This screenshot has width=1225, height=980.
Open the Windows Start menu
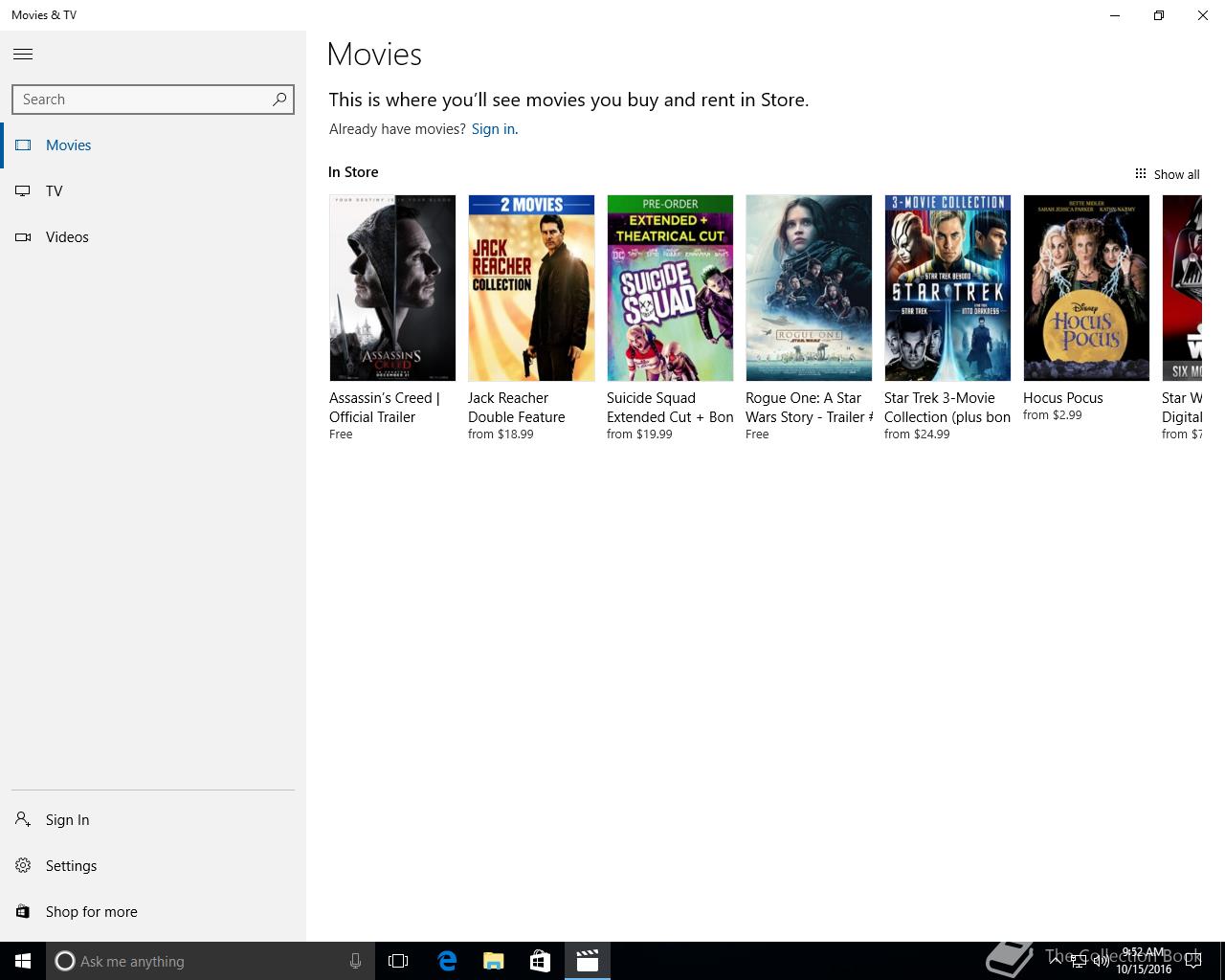23,961
